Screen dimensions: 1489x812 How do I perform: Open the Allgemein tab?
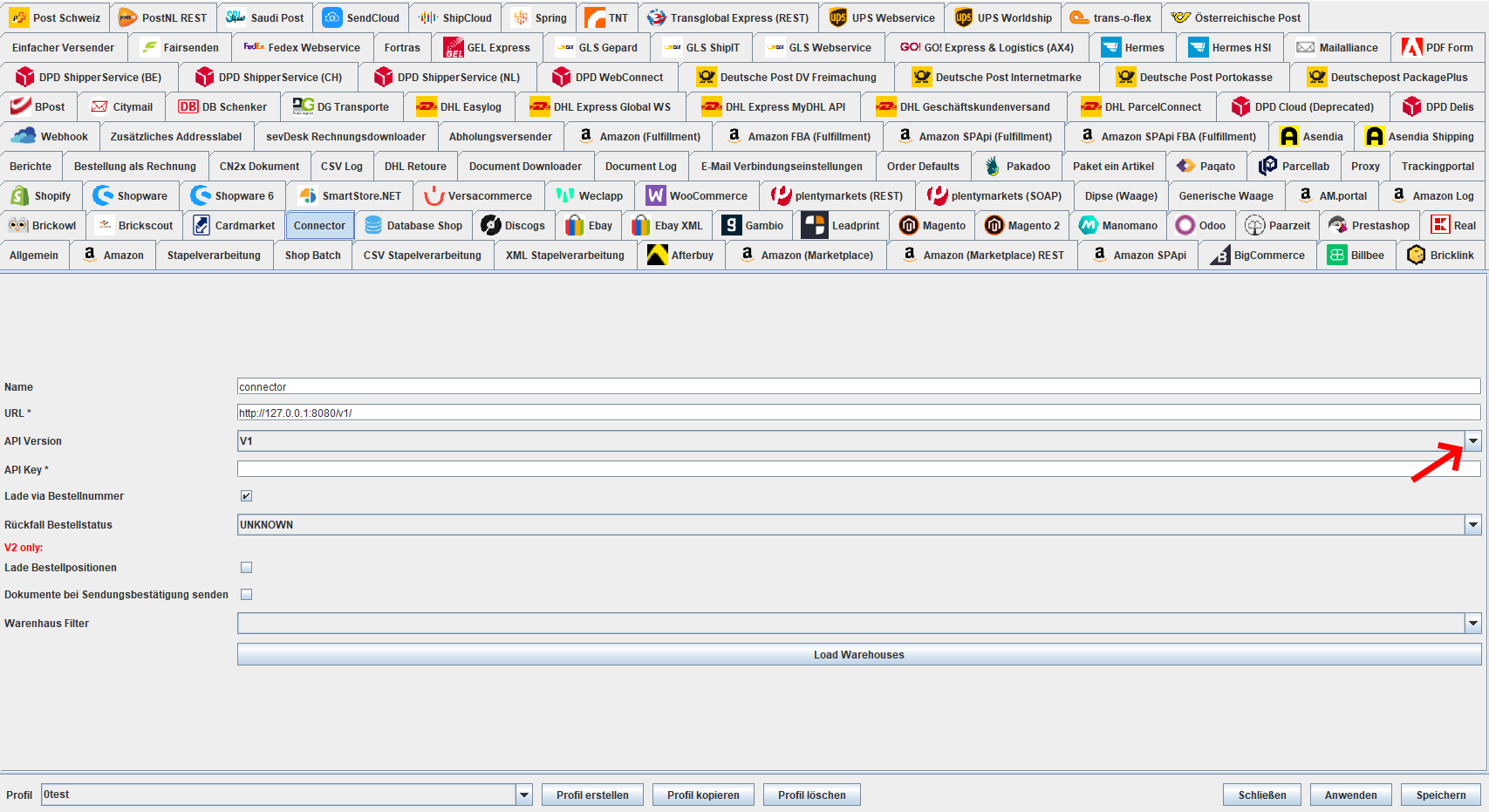coord(34,255)
